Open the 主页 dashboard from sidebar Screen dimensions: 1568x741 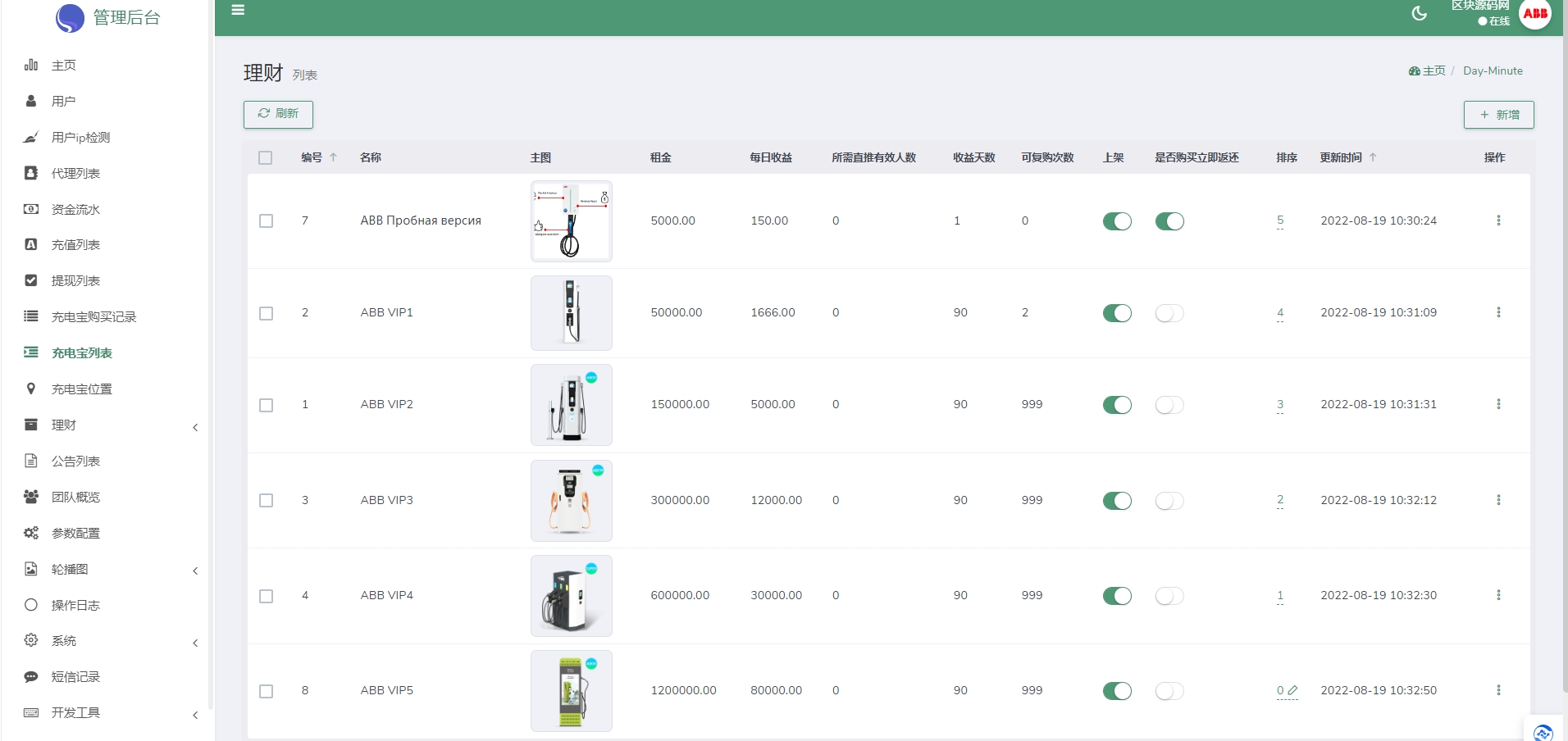click(x=64, y=65)
